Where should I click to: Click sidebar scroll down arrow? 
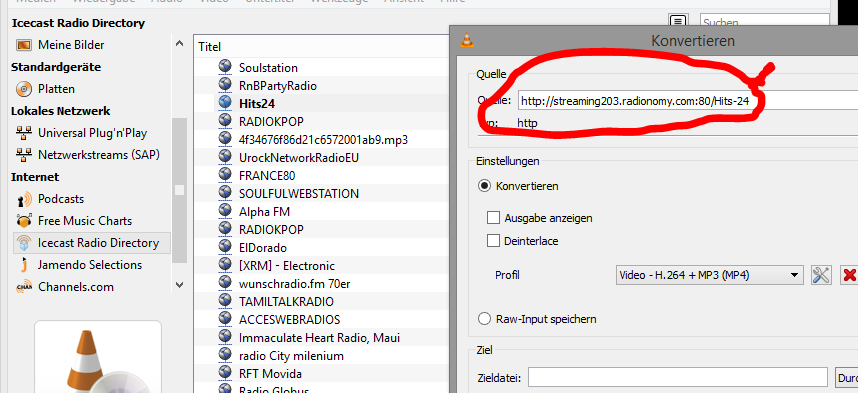coord(179,285)
